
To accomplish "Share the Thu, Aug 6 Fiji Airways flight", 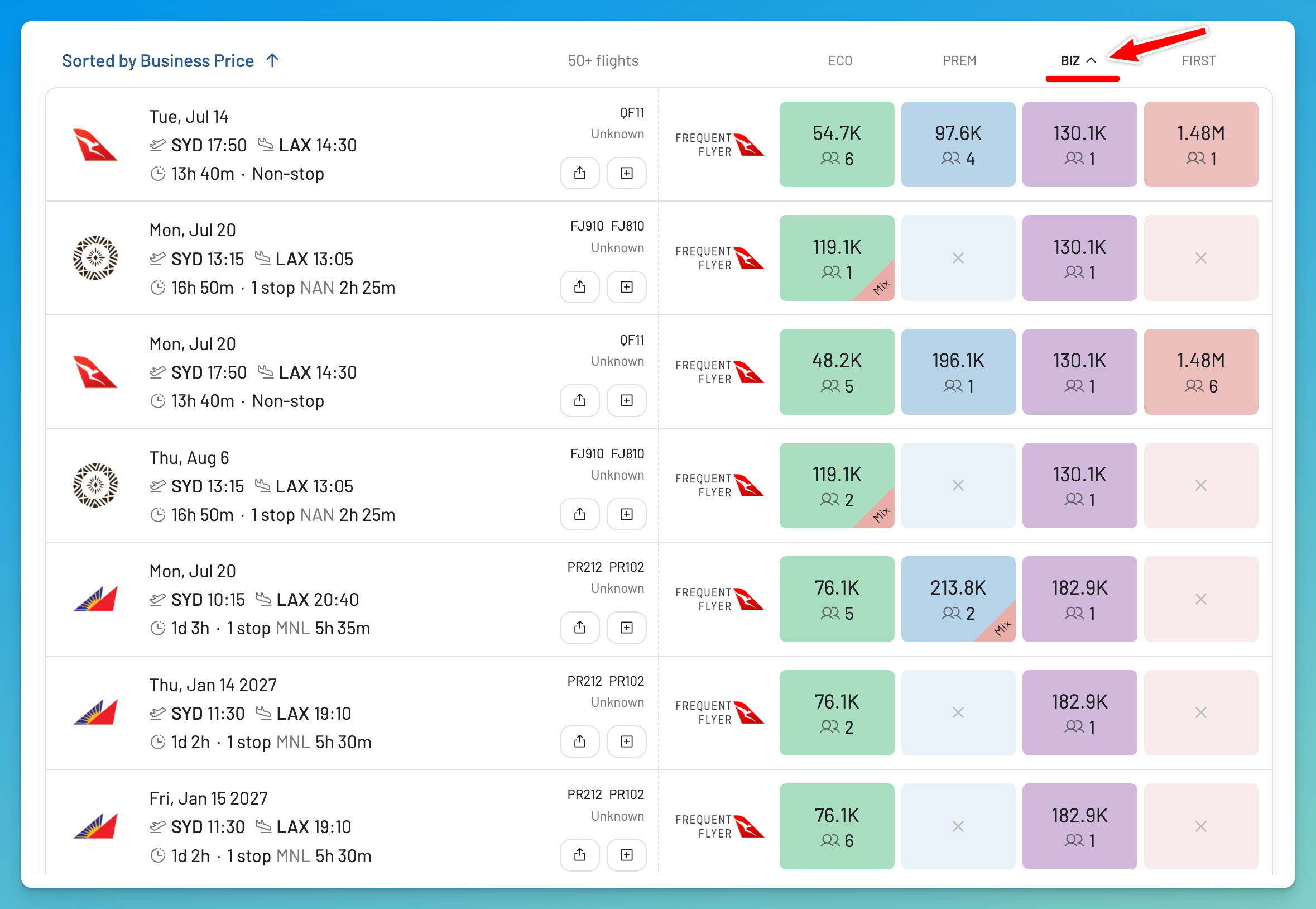I will coord(579,514).
